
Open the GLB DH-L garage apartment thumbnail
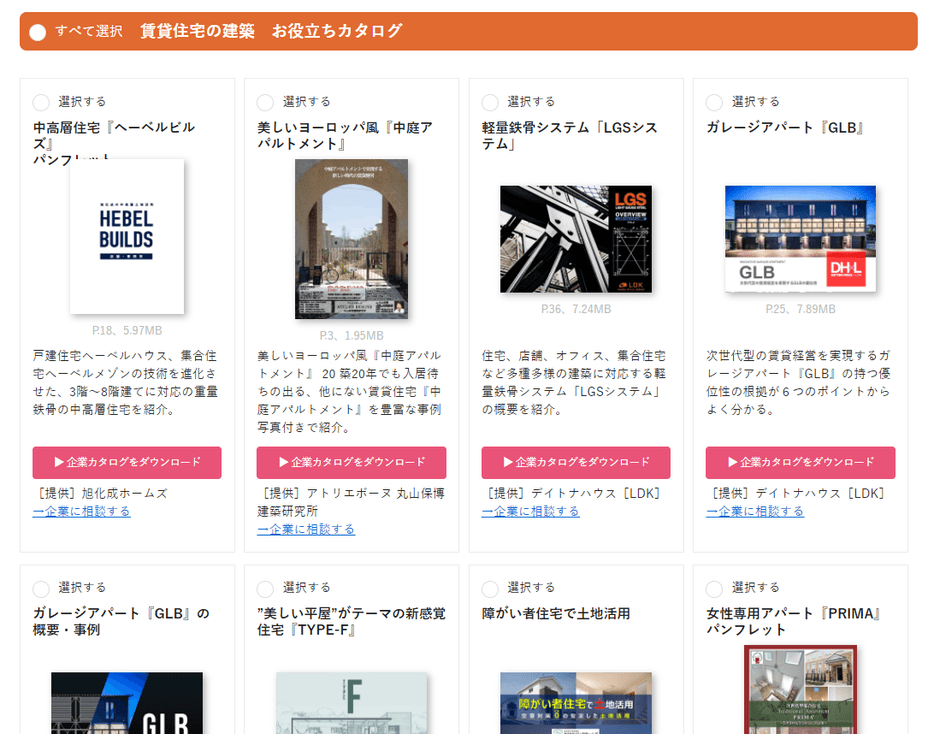tap(800, 239)
